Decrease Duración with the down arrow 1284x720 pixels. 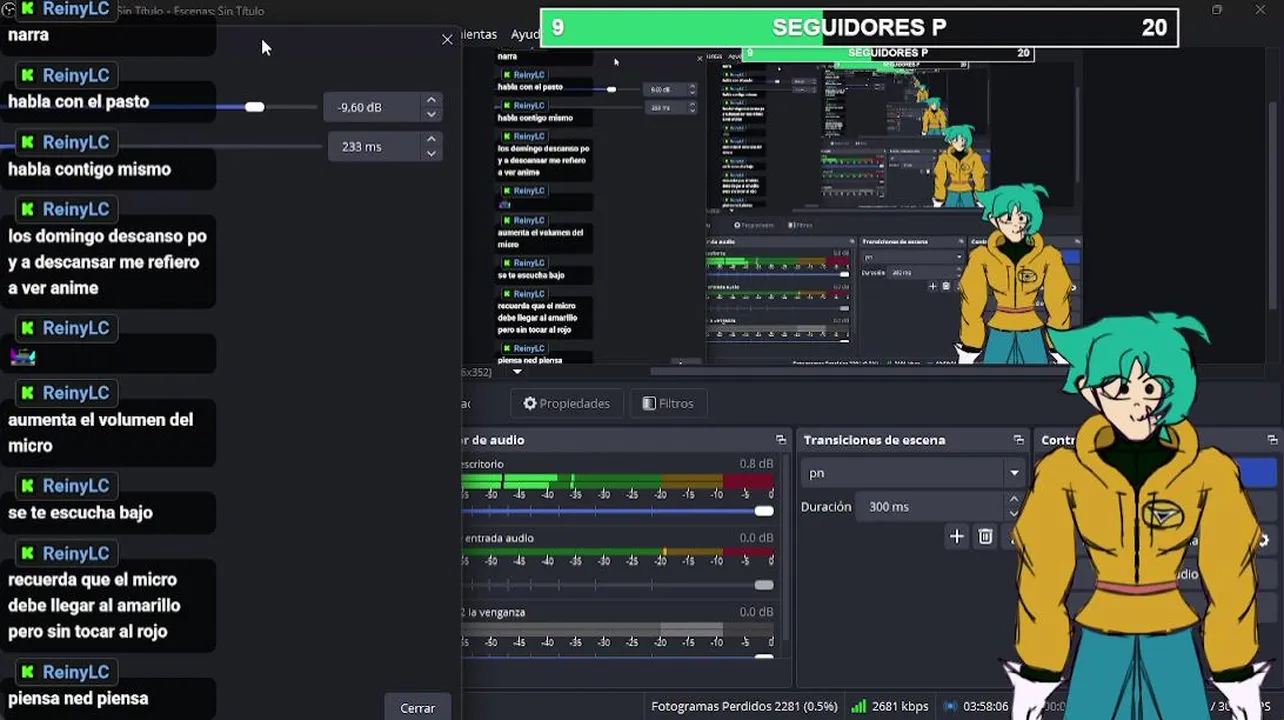coord(1014,514)
